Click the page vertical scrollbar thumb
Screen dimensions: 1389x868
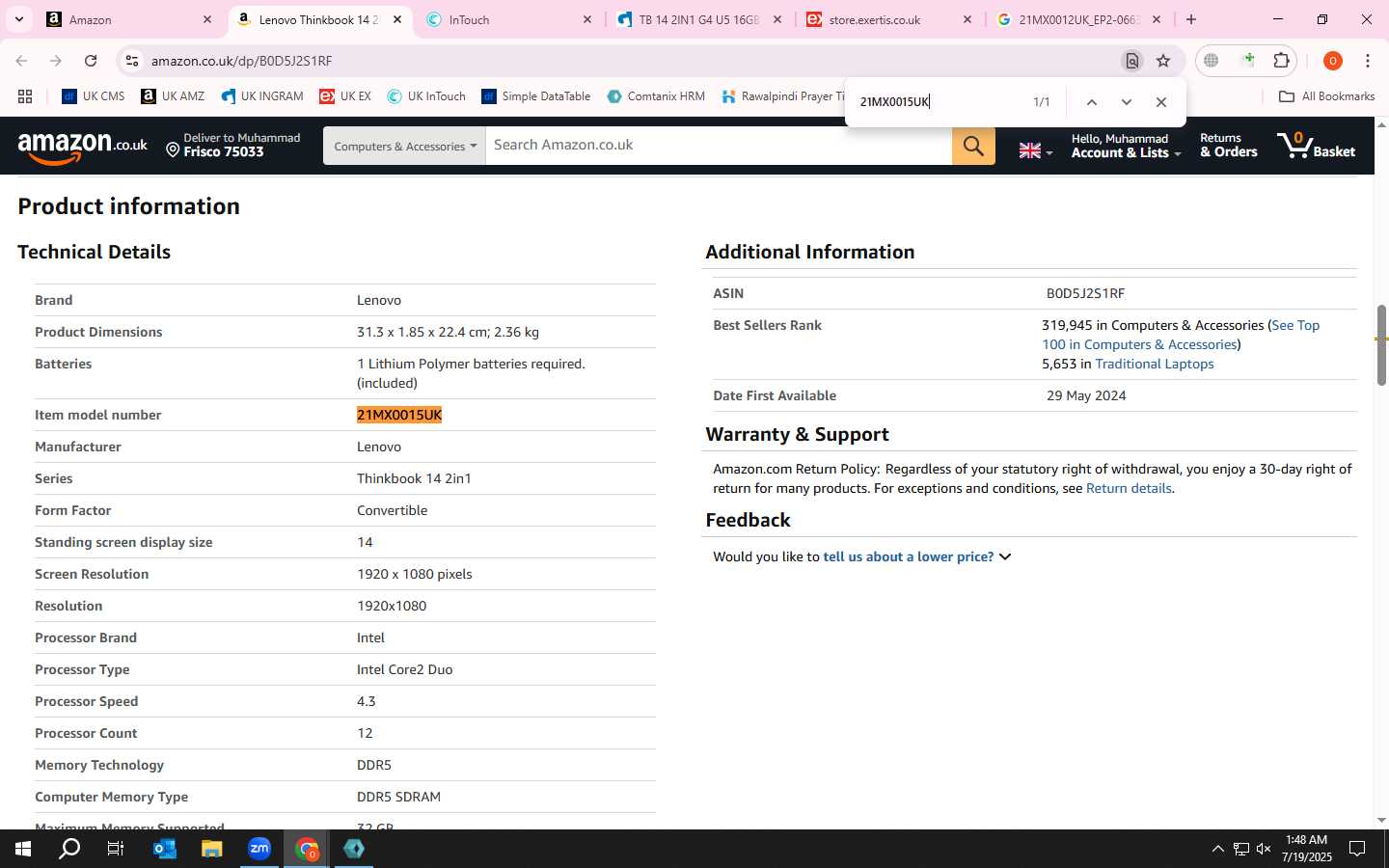1381,345
